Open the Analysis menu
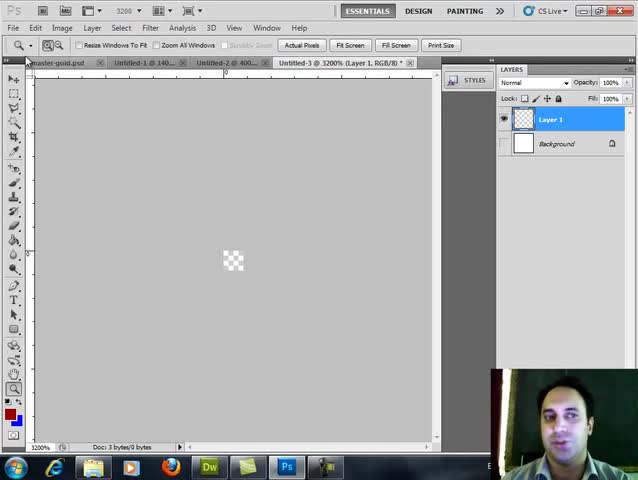 (182, 28)
